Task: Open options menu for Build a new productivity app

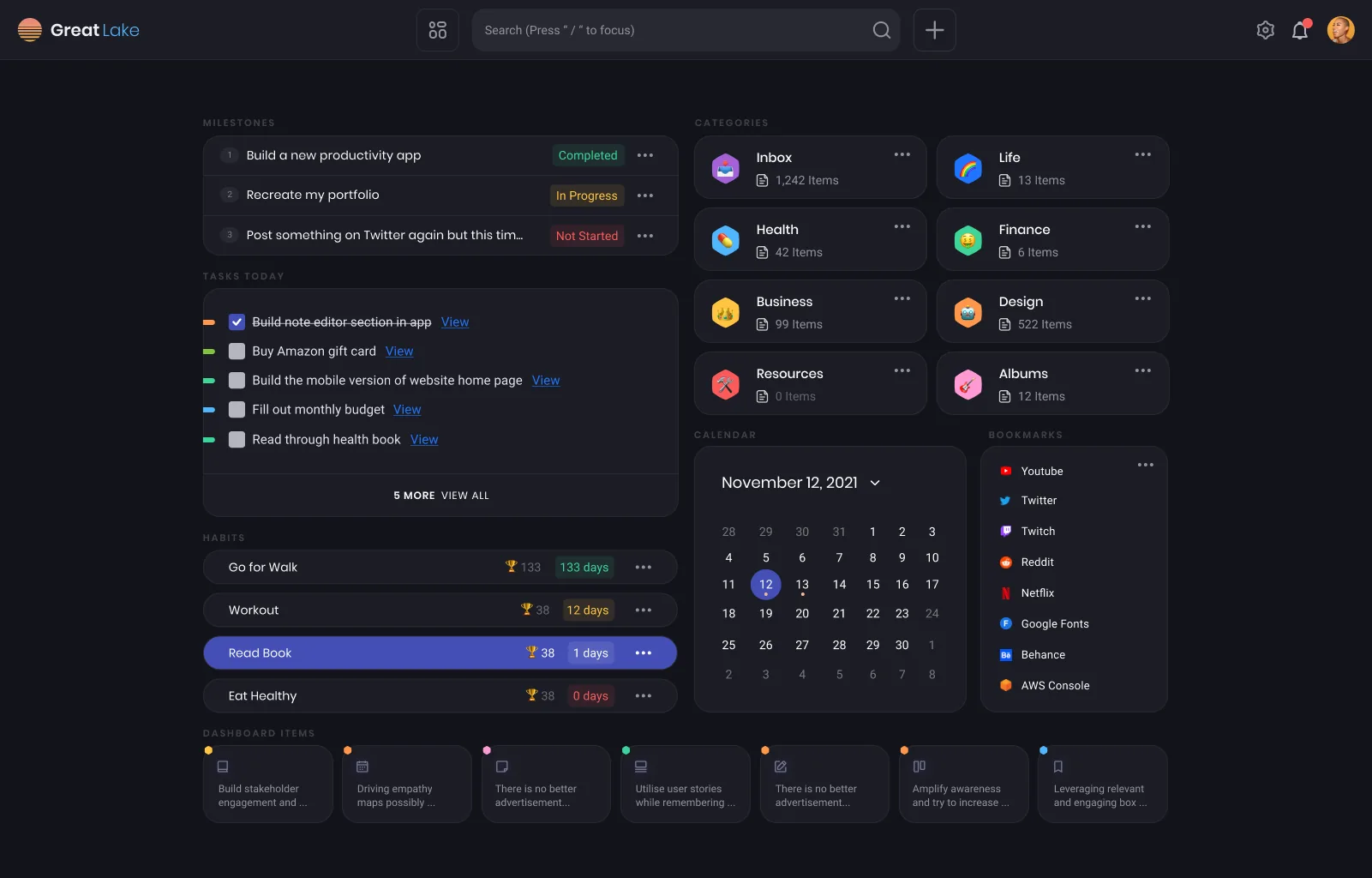Action: click(x=645, y=155)
